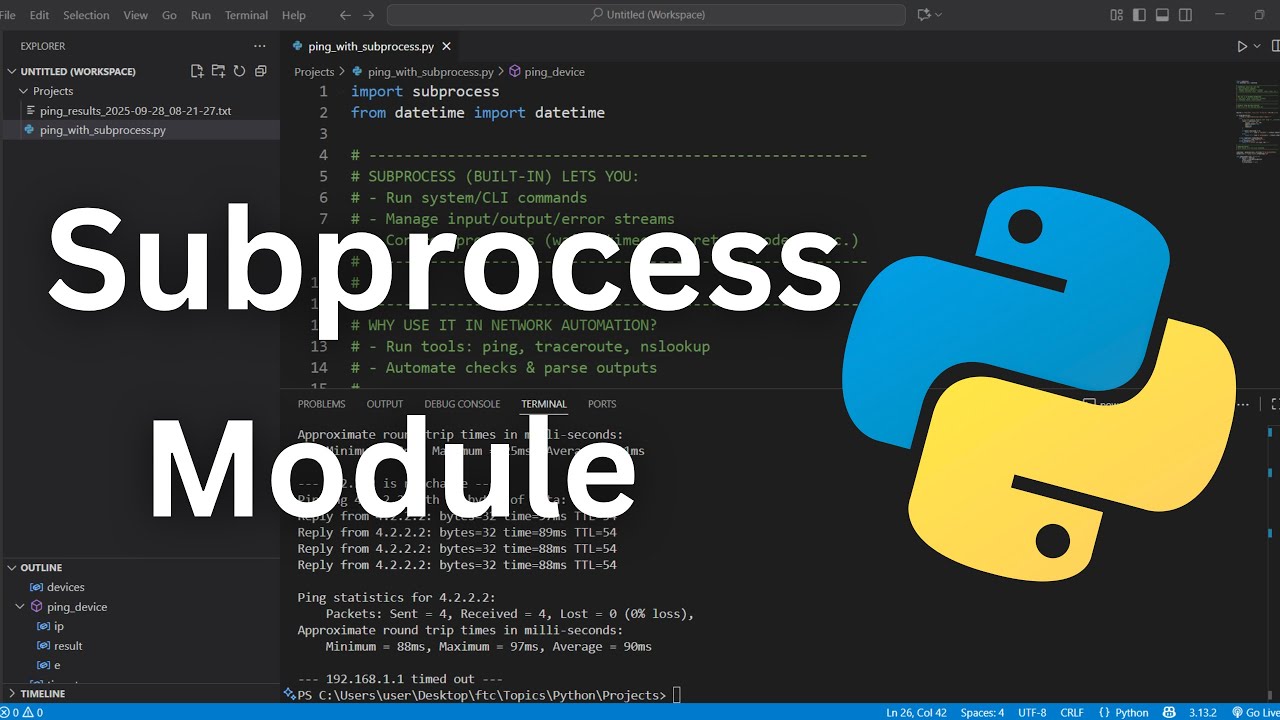Refresh the Explorer file tree
This screenshot has height=720, width=1280.
[239, 71]
